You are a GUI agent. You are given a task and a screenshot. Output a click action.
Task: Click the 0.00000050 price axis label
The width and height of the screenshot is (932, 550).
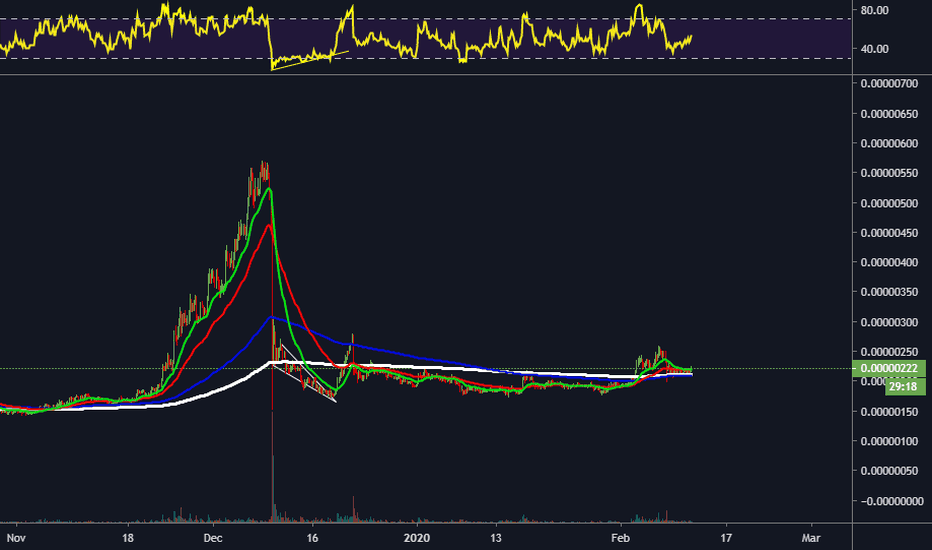(889, 471)
